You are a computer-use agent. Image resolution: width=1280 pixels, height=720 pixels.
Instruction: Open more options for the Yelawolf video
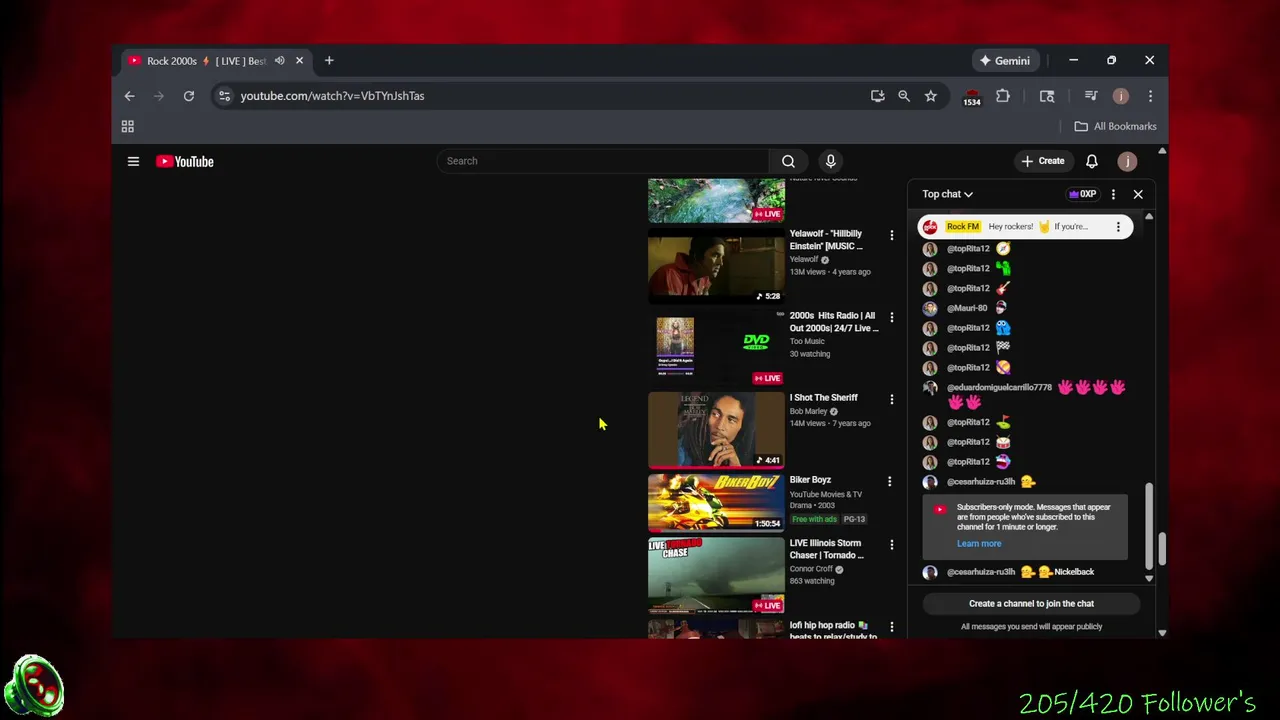(x=891, y=235)
